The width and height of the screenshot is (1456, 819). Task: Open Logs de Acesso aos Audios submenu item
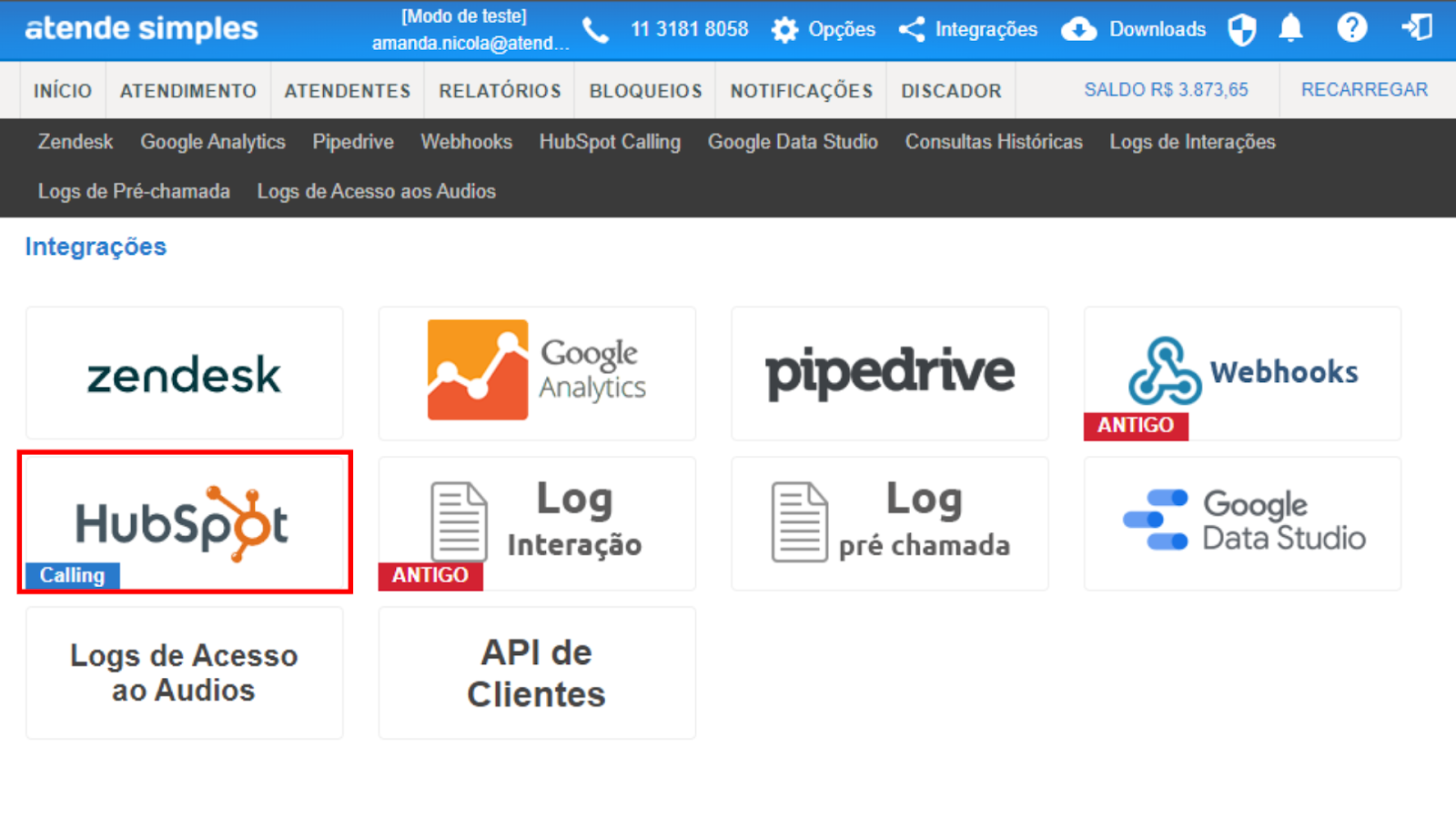[377, 191]
